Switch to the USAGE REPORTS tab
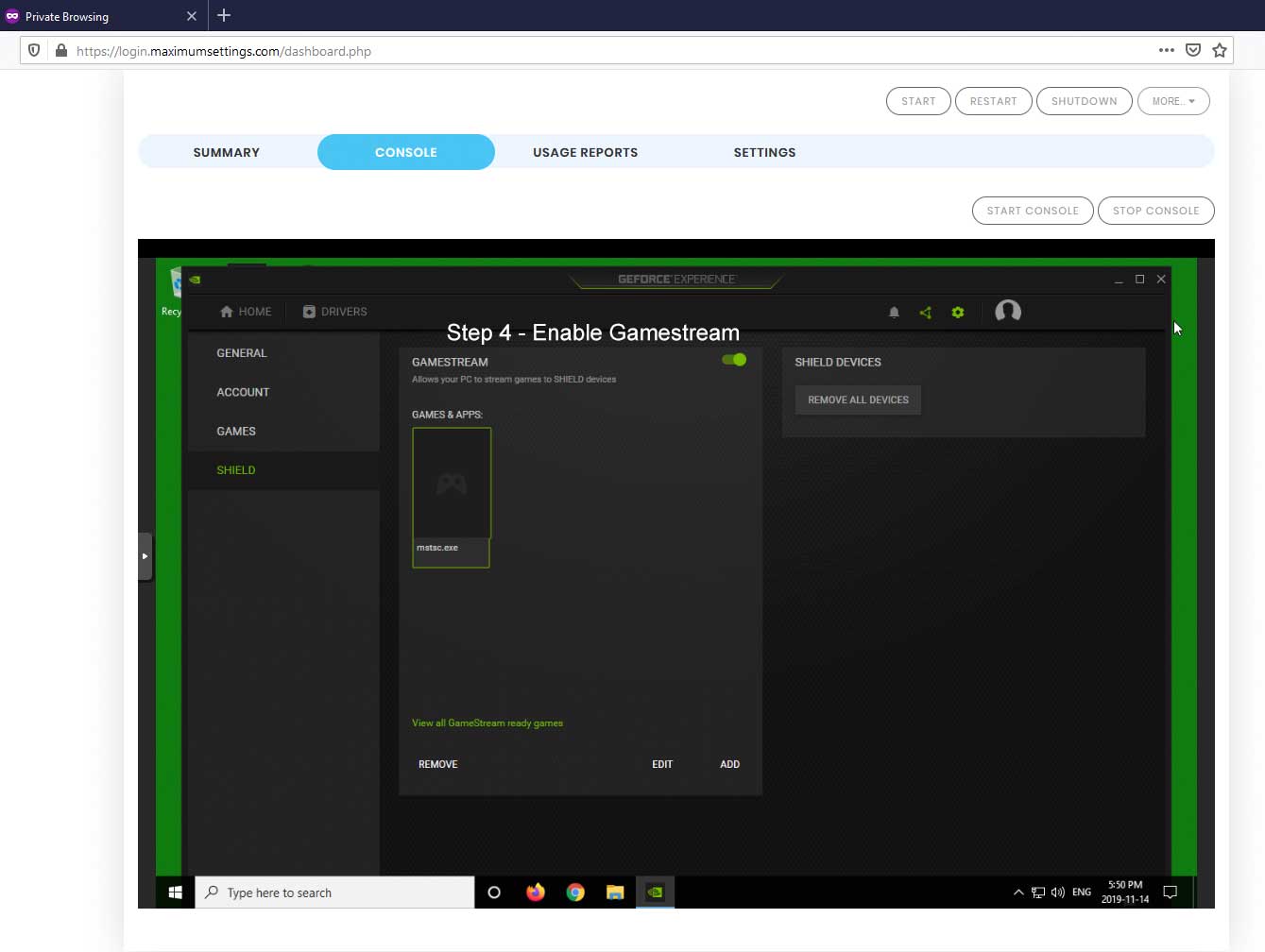1265x952 pixels. coord(586,152)
